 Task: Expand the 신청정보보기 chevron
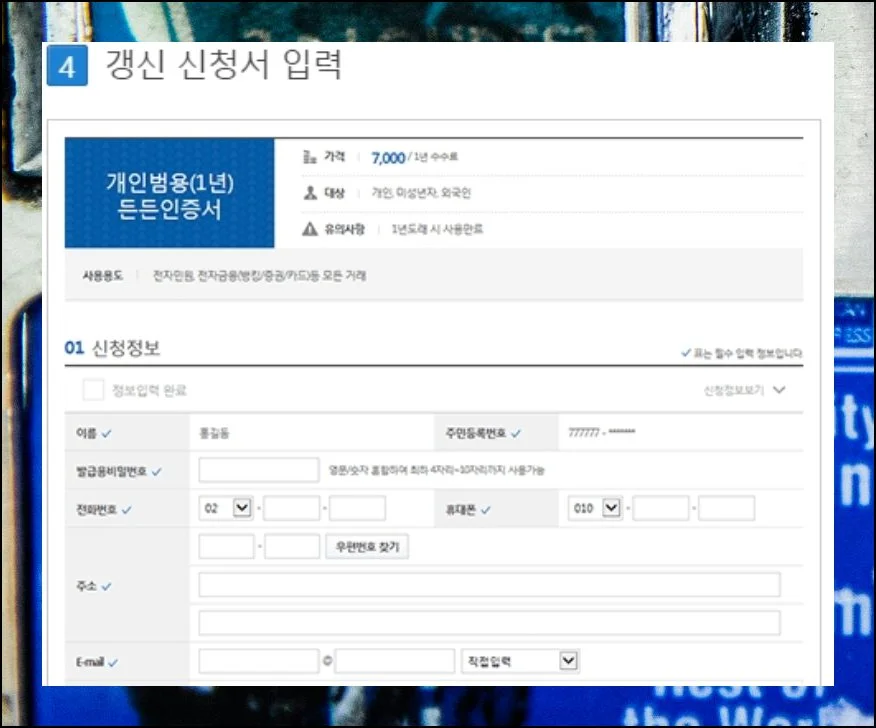point(779,390)
